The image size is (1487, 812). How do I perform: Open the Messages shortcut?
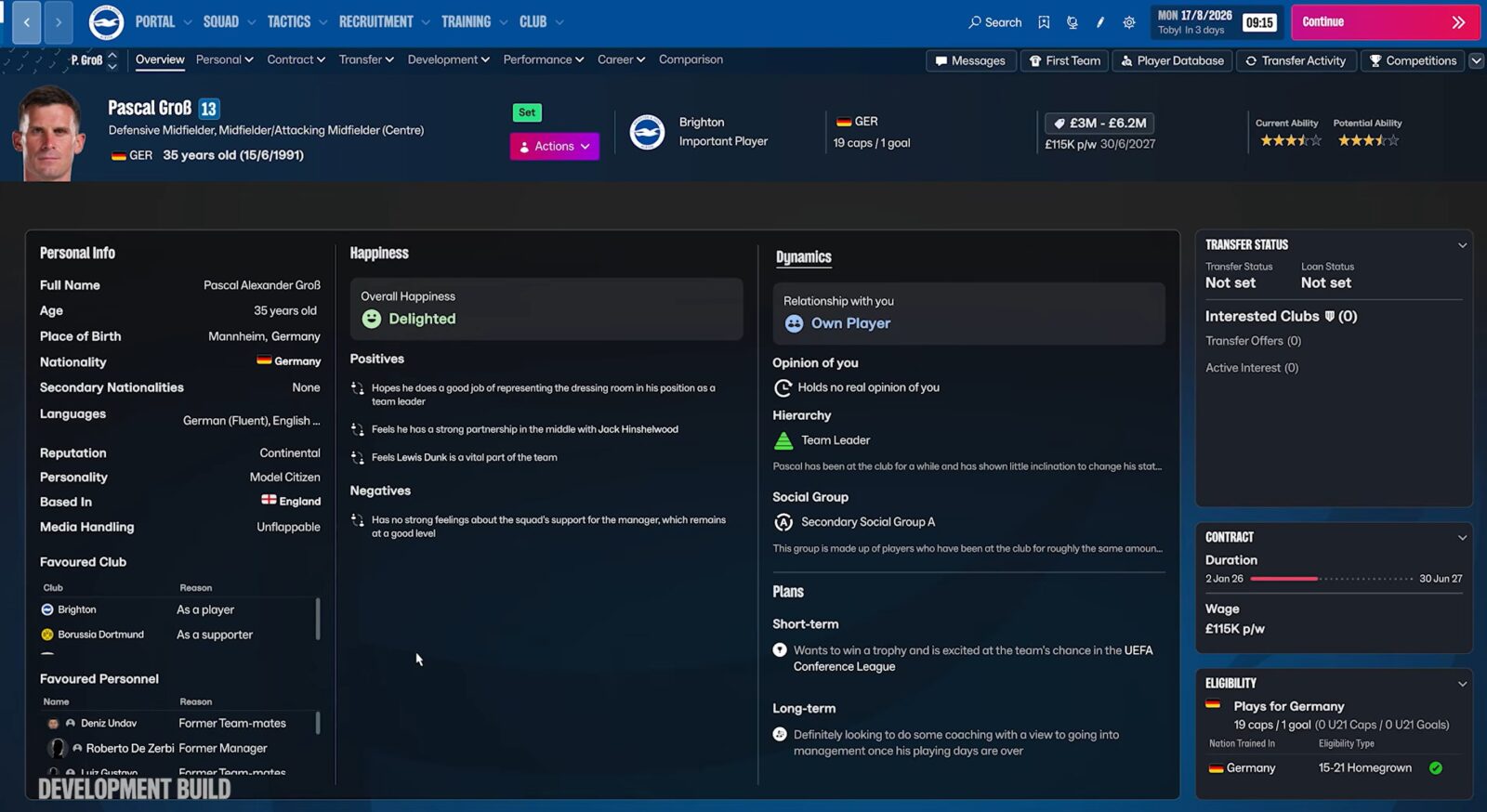click(970, 60)
